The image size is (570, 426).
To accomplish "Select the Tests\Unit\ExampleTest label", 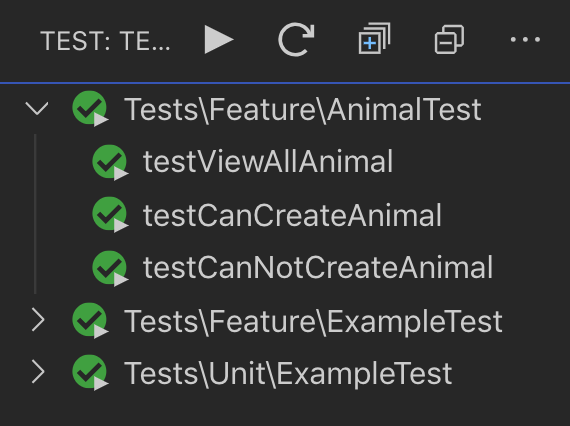I will [x=288, y=373].
